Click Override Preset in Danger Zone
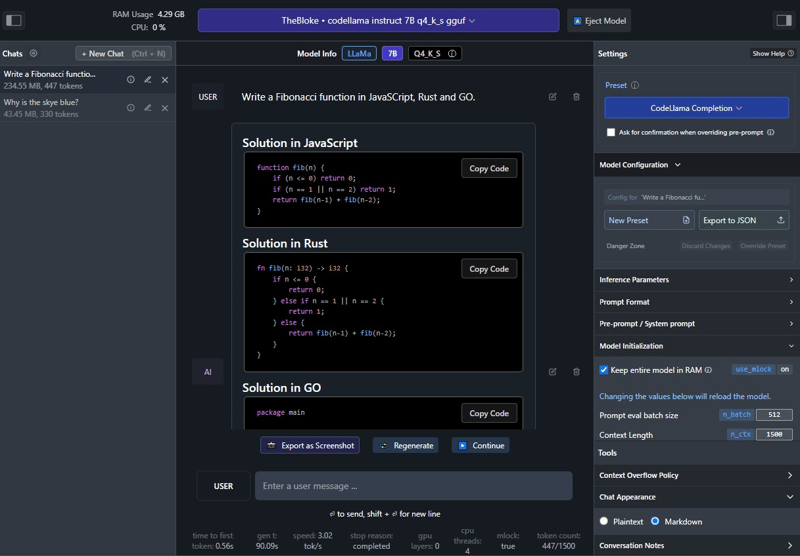 tap(763, 246)
